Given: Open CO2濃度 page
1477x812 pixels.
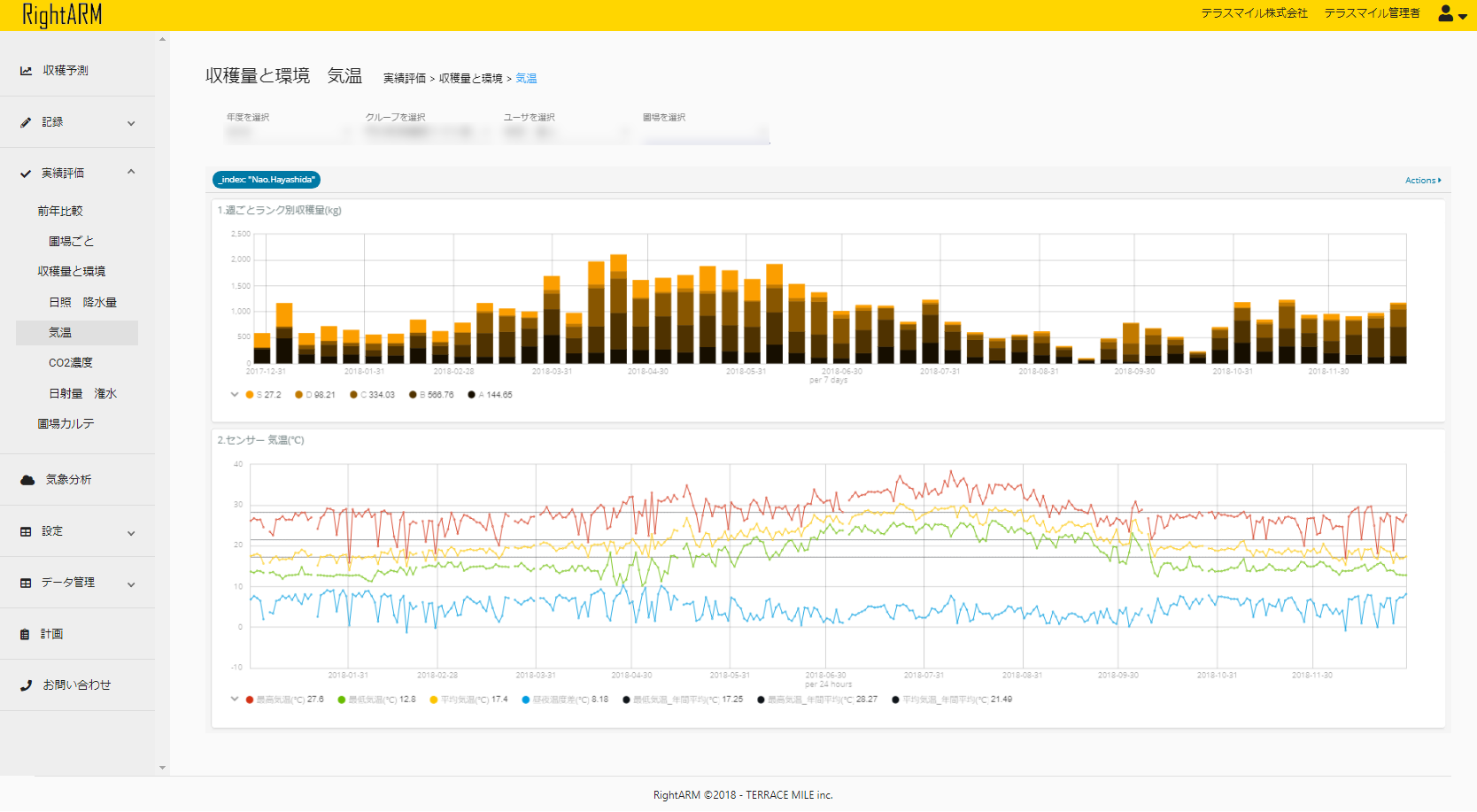Looking at the screenshot, I should (71, 363).
